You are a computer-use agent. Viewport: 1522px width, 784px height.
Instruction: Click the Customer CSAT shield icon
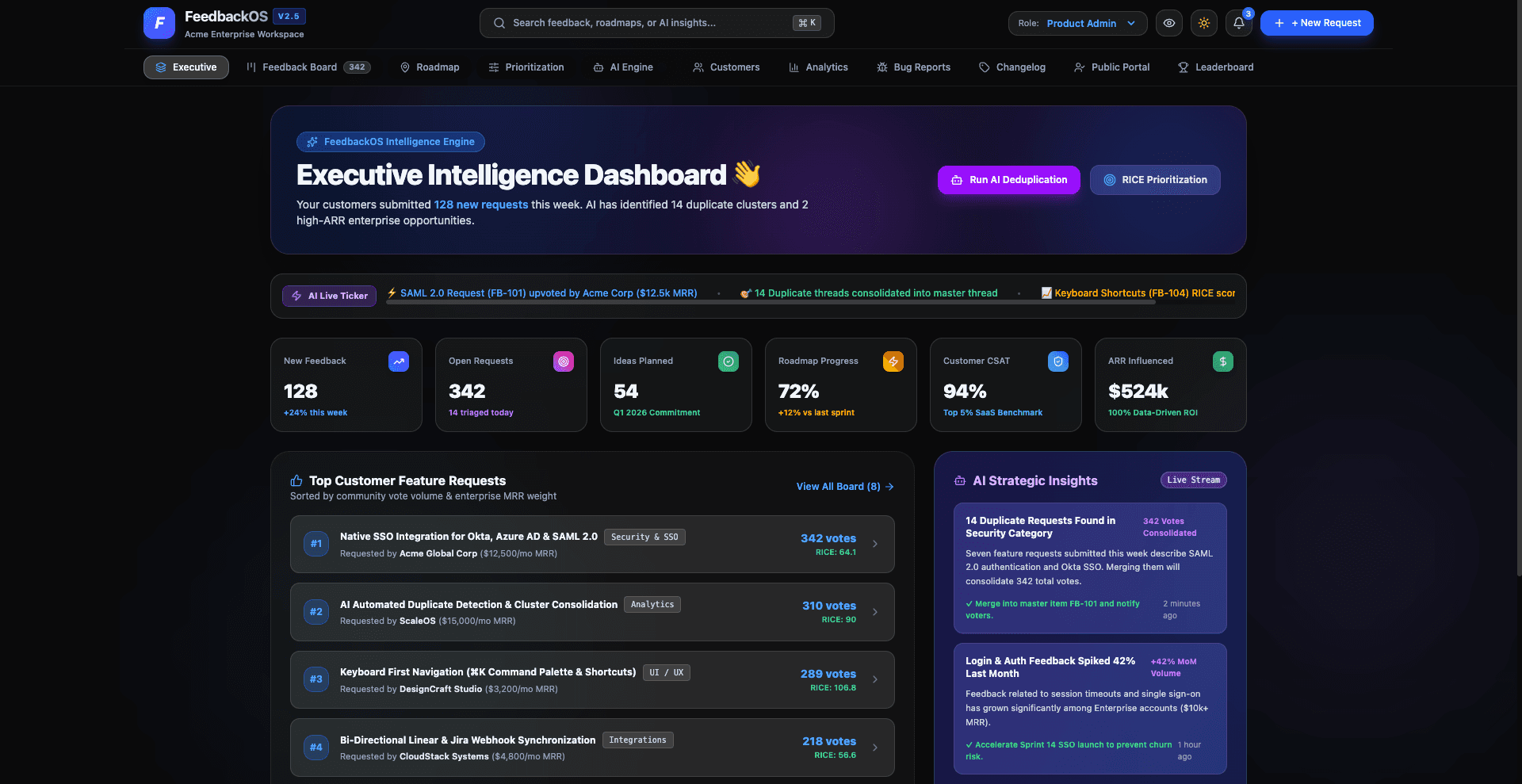(1058, 361)
